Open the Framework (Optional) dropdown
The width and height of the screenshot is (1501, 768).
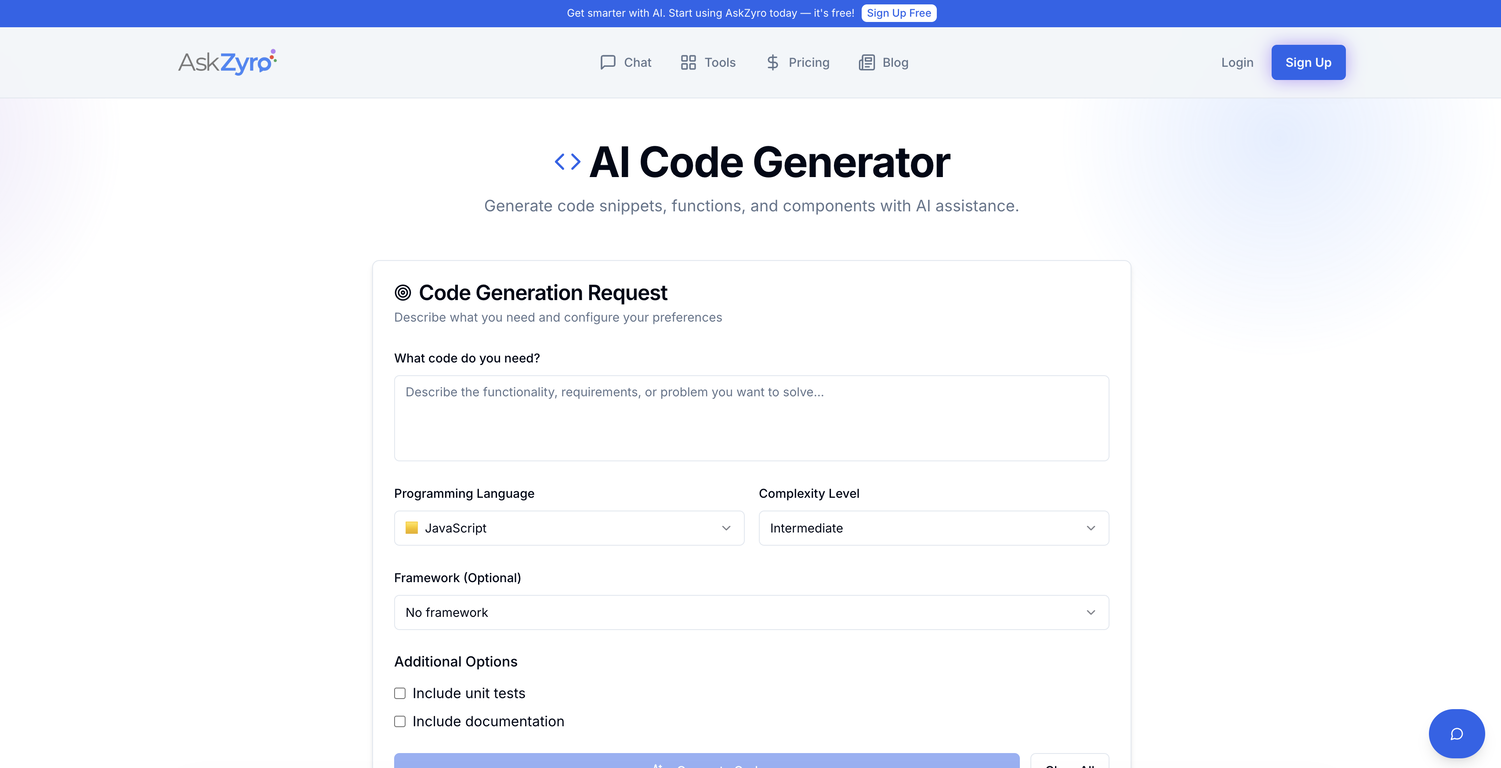(751, 612)
